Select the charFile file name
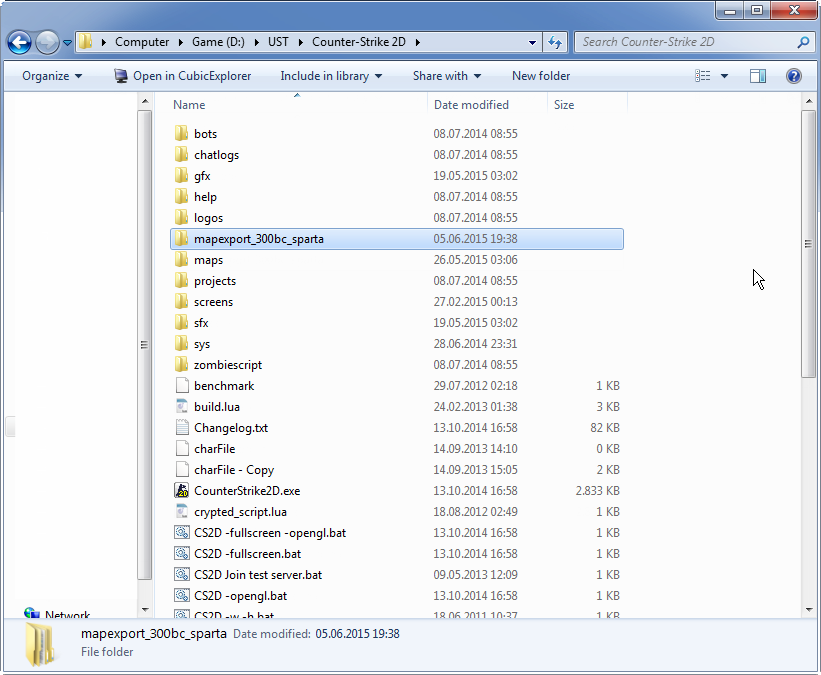This screenshot has width=821, height=675. (x=215, y=449)
